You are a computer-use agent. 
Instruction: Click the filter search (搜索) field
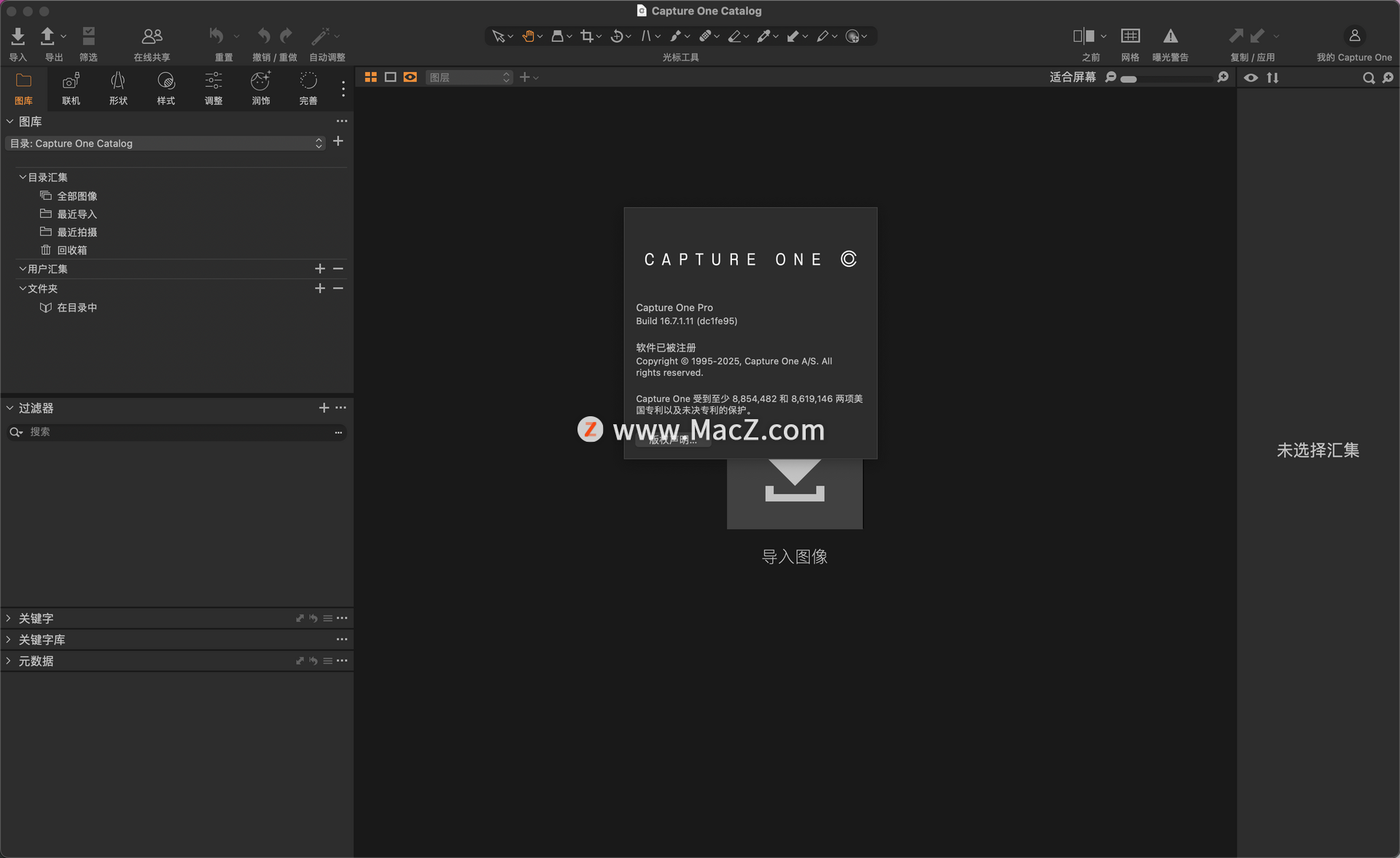[x=175, y=432]
